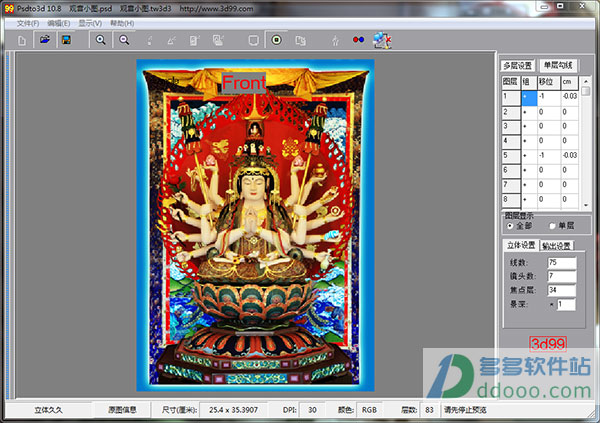Image resolution: width=600 pixels, height=423 pixels.
Task: Click the 请先停止预览 status message
Action: pos(465,410)
